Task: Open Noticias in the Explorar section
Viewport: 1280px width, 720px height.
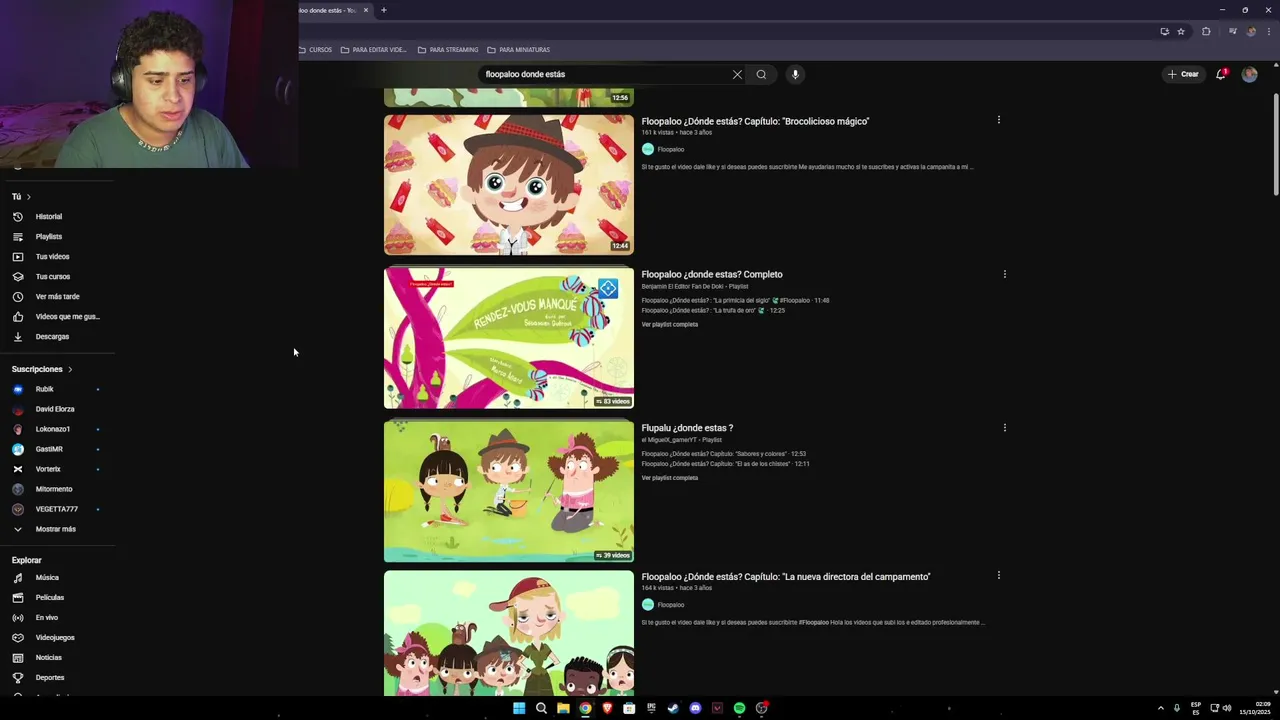Action: click(x=48, y=658)
